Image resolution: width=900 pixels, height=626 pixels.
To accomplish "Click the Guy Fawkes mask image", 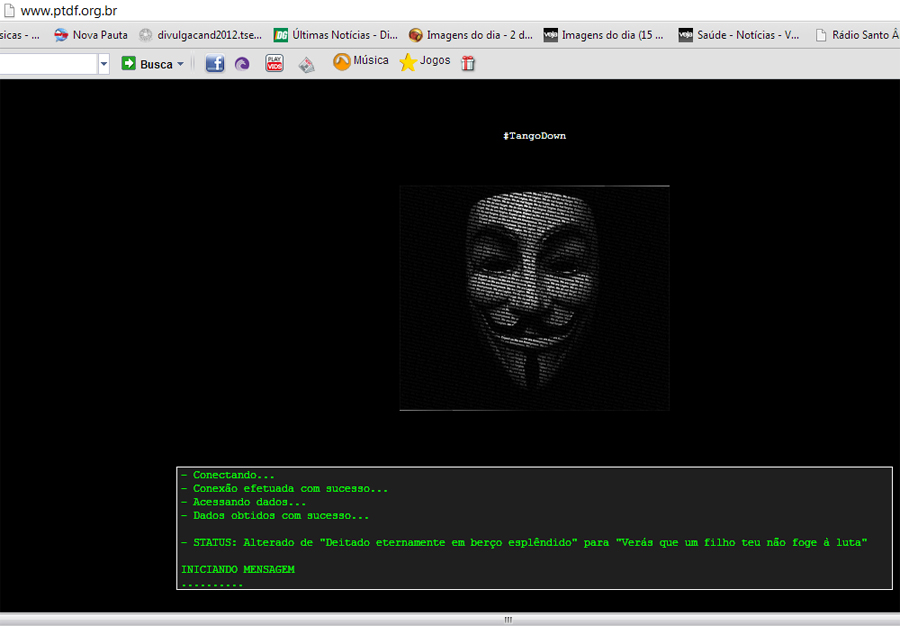I will pos(534,298).
